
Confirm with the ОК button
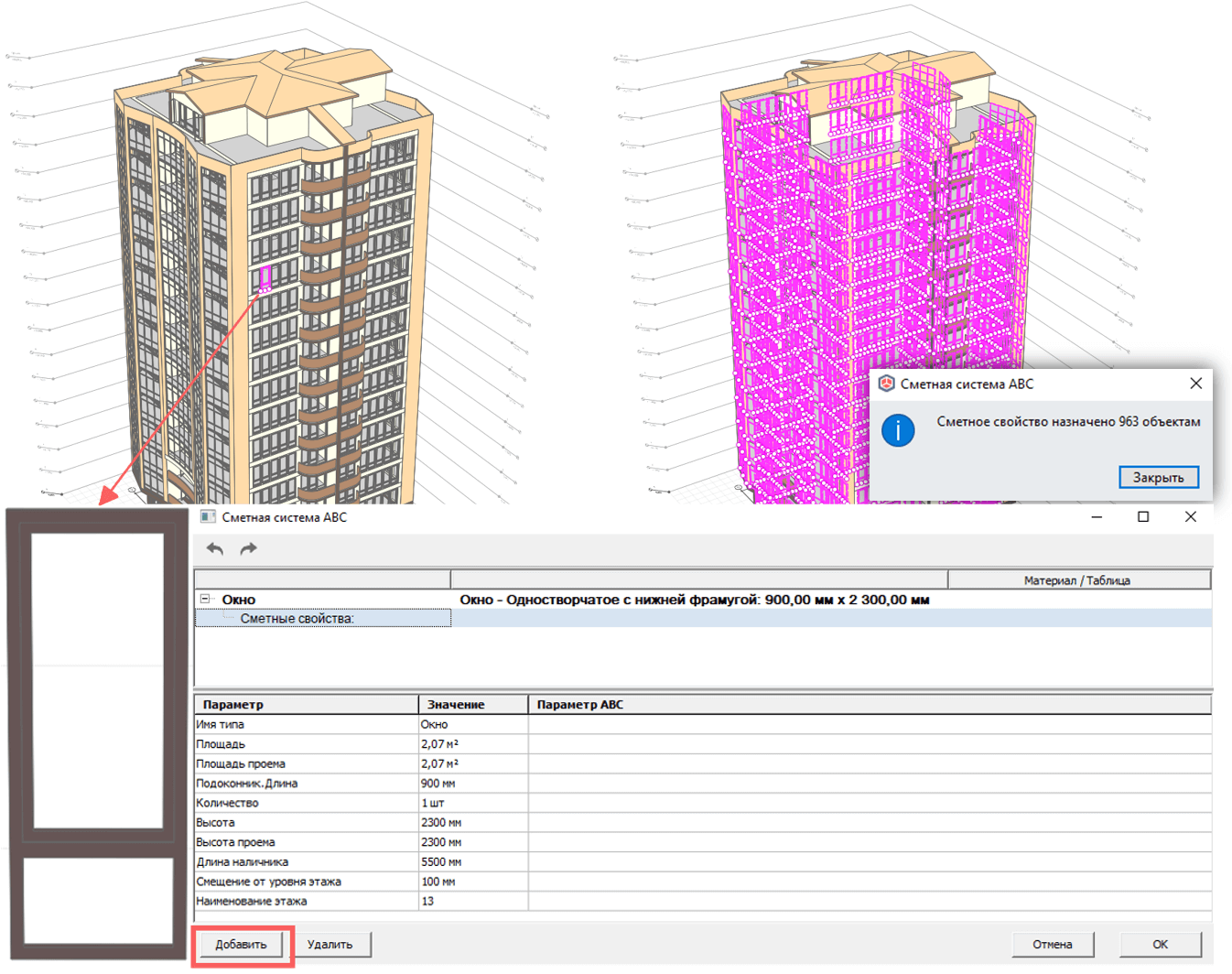(x=1160, y=944)
